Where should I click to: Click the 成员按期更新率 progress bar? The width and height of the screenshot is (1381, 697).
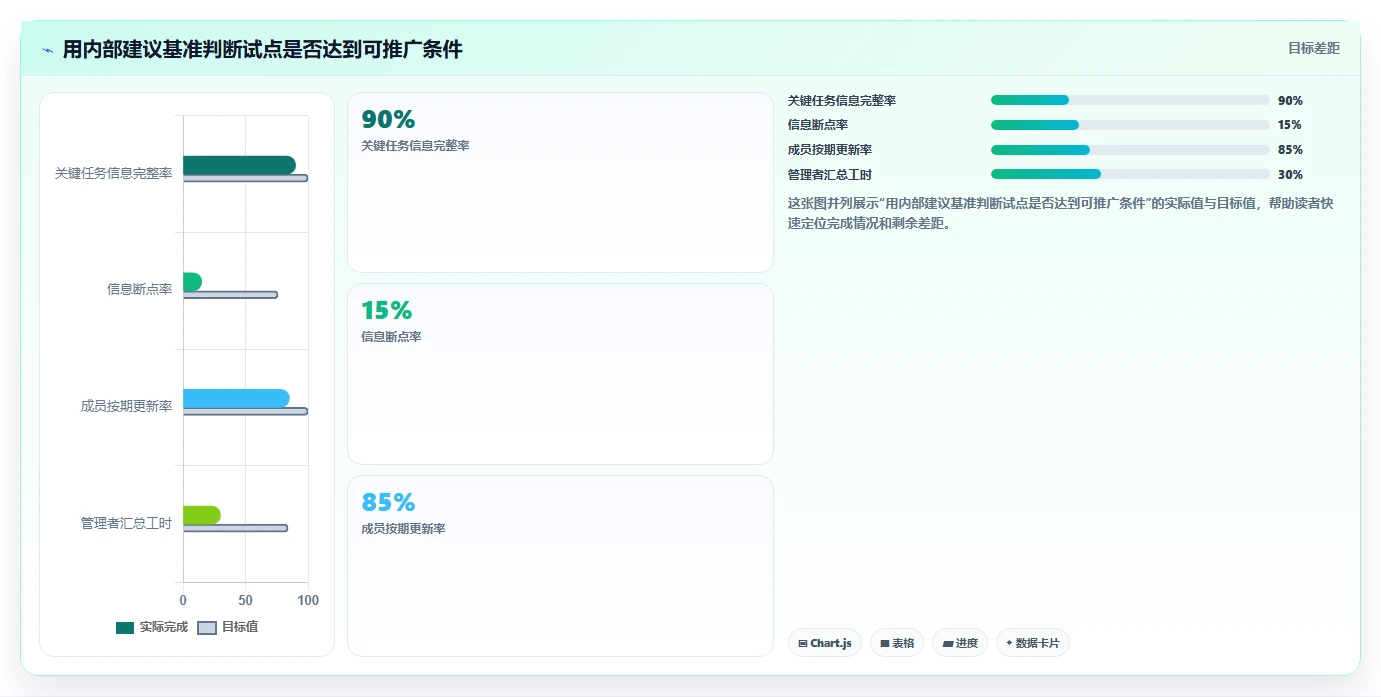point(1130,150)
